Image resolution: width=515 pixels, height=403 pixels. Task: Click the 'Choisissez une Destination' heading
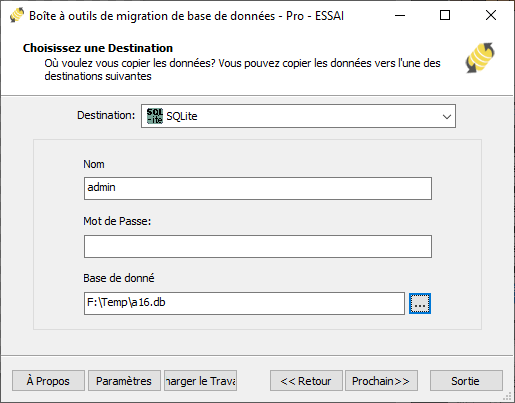point(98,48)
